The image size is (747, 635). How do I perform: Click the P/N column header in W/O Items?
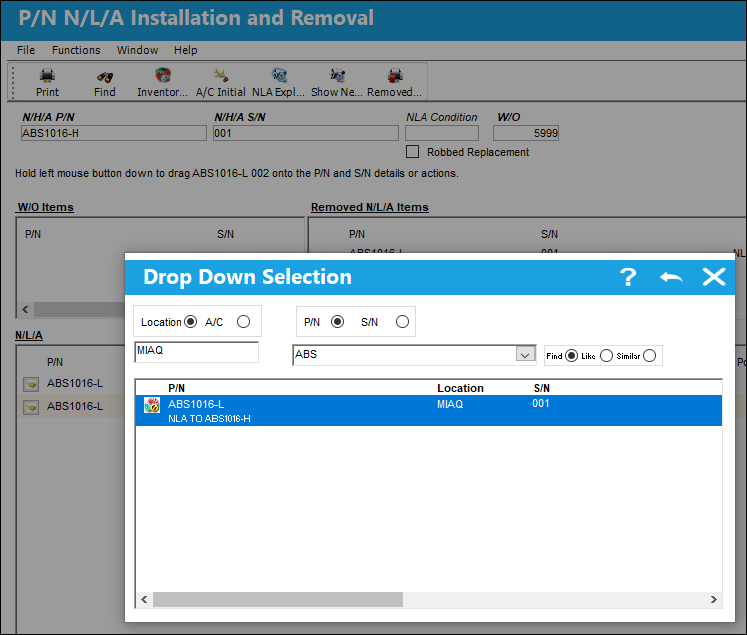click(x=33, y=234)
